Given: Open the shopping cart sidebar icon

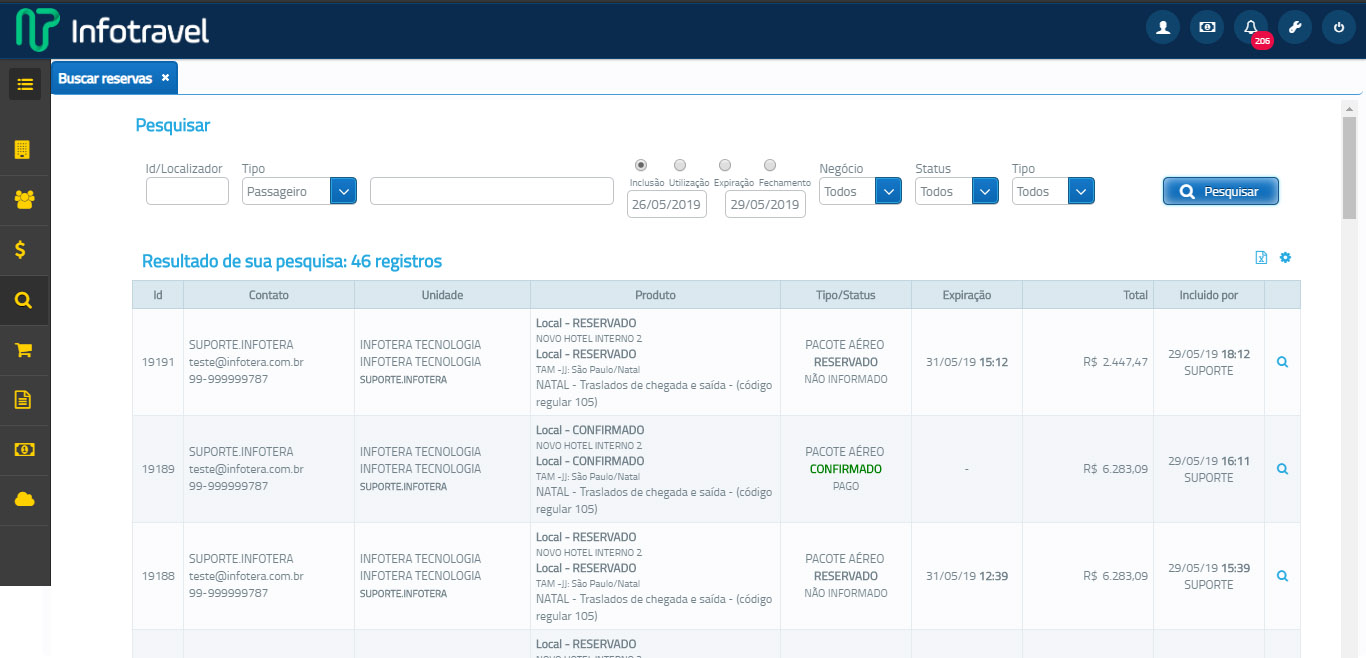Looking at the screenshot, I should click(x=24, y=350).
